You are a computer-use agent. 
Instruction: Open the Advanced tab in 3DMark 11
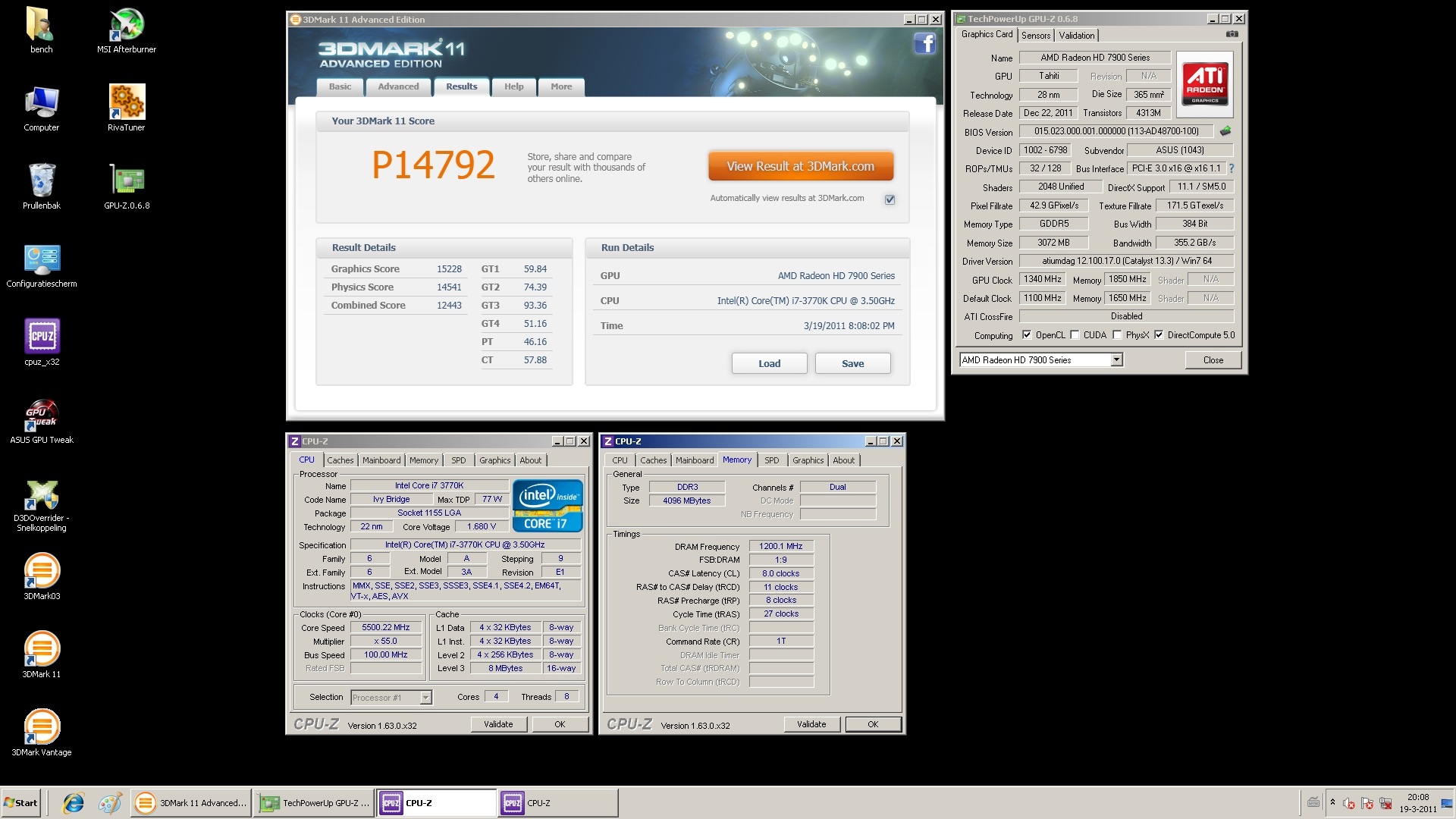[398, 86]
